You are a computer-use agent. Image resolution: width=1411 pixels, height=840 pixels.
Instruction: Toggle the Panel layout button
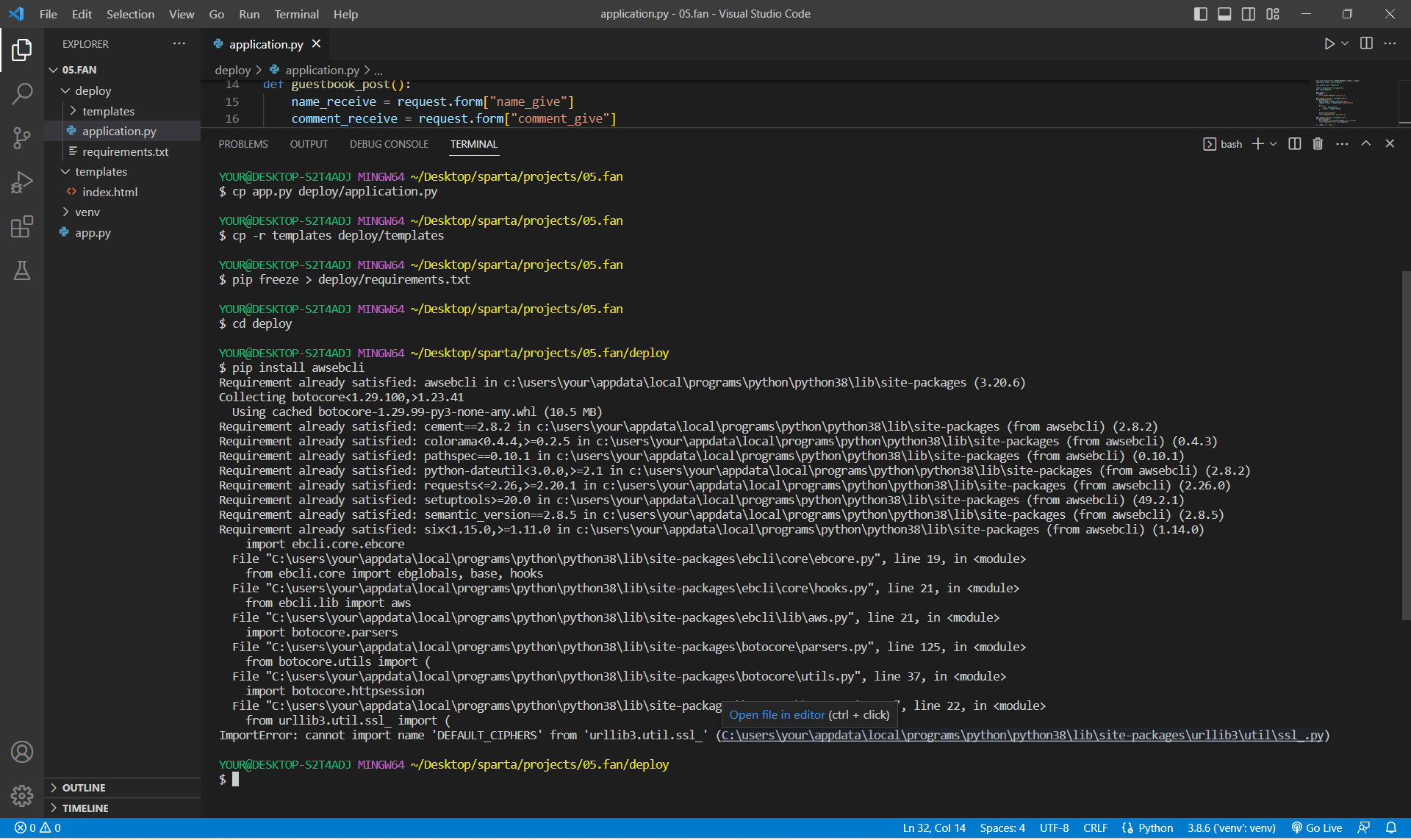pos(1224,14)
